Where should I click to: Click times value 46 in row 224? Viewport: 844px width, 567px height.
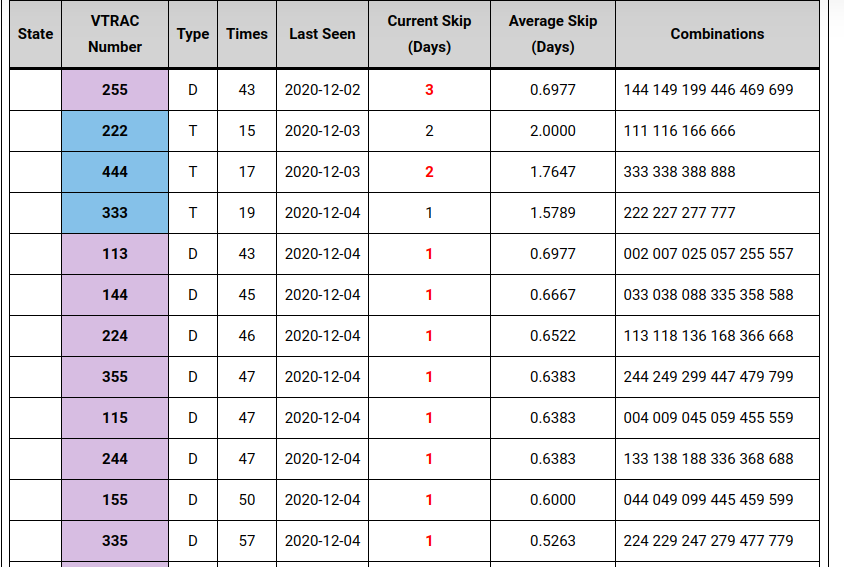[x=247, y=335]
